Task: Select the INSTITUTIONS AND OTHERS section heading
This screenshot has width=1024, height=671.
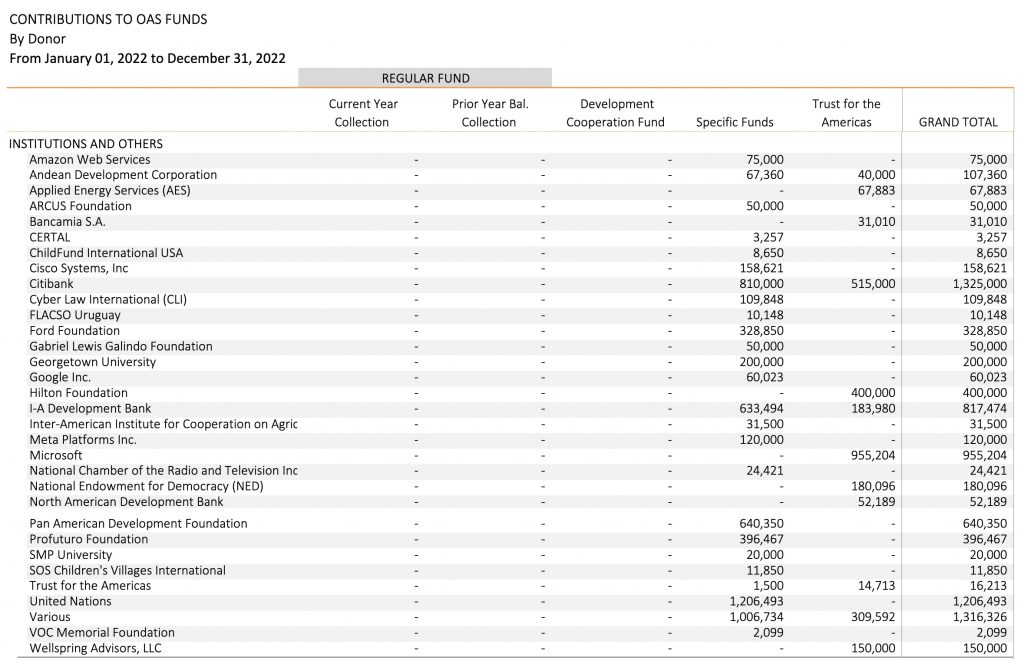Action: tap(86, 144)
